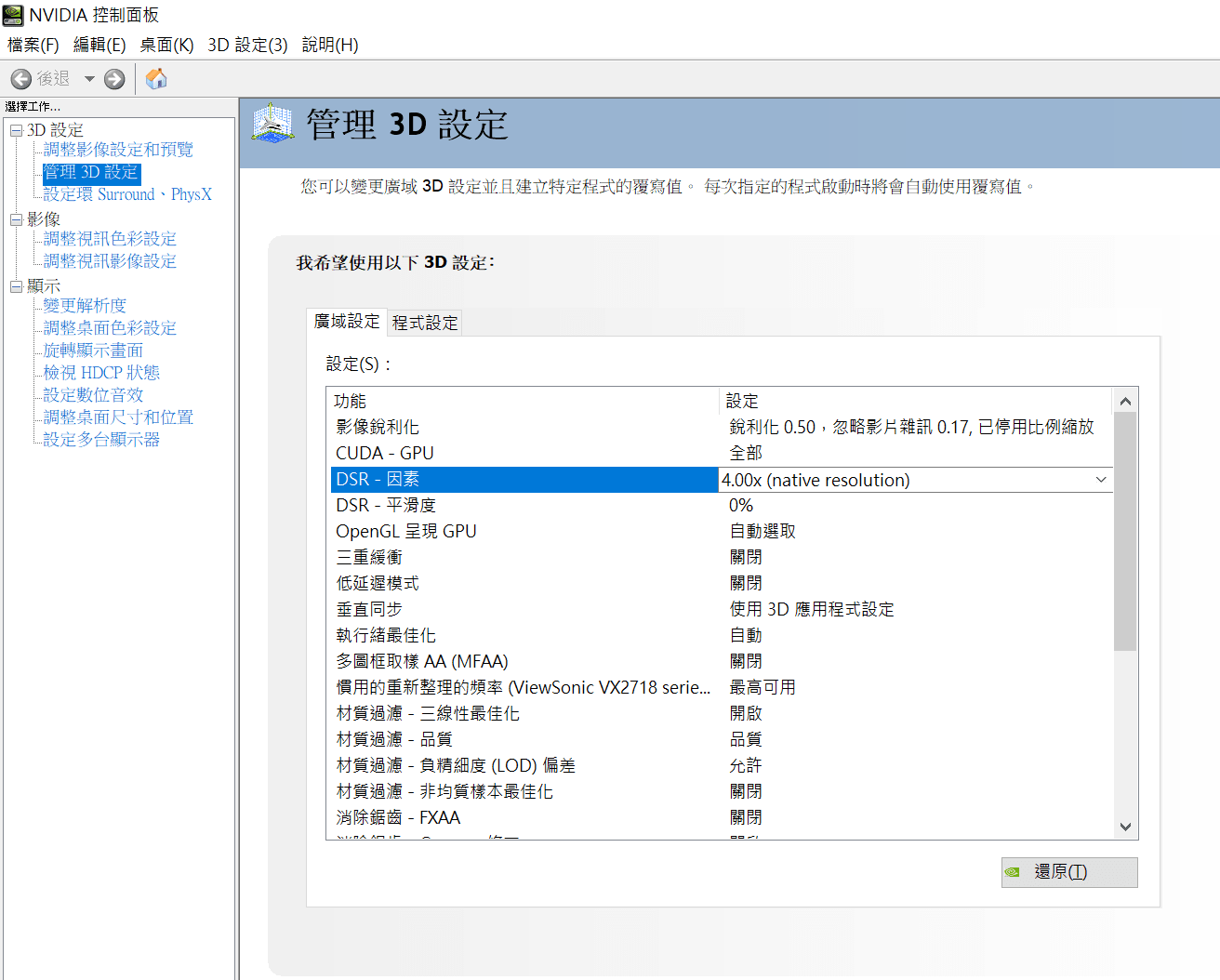Open the 編輯(E) menu
Image resolution: width=1220 pixels, height=980 pixels.
pyautogui.click(x=99, y=45)
